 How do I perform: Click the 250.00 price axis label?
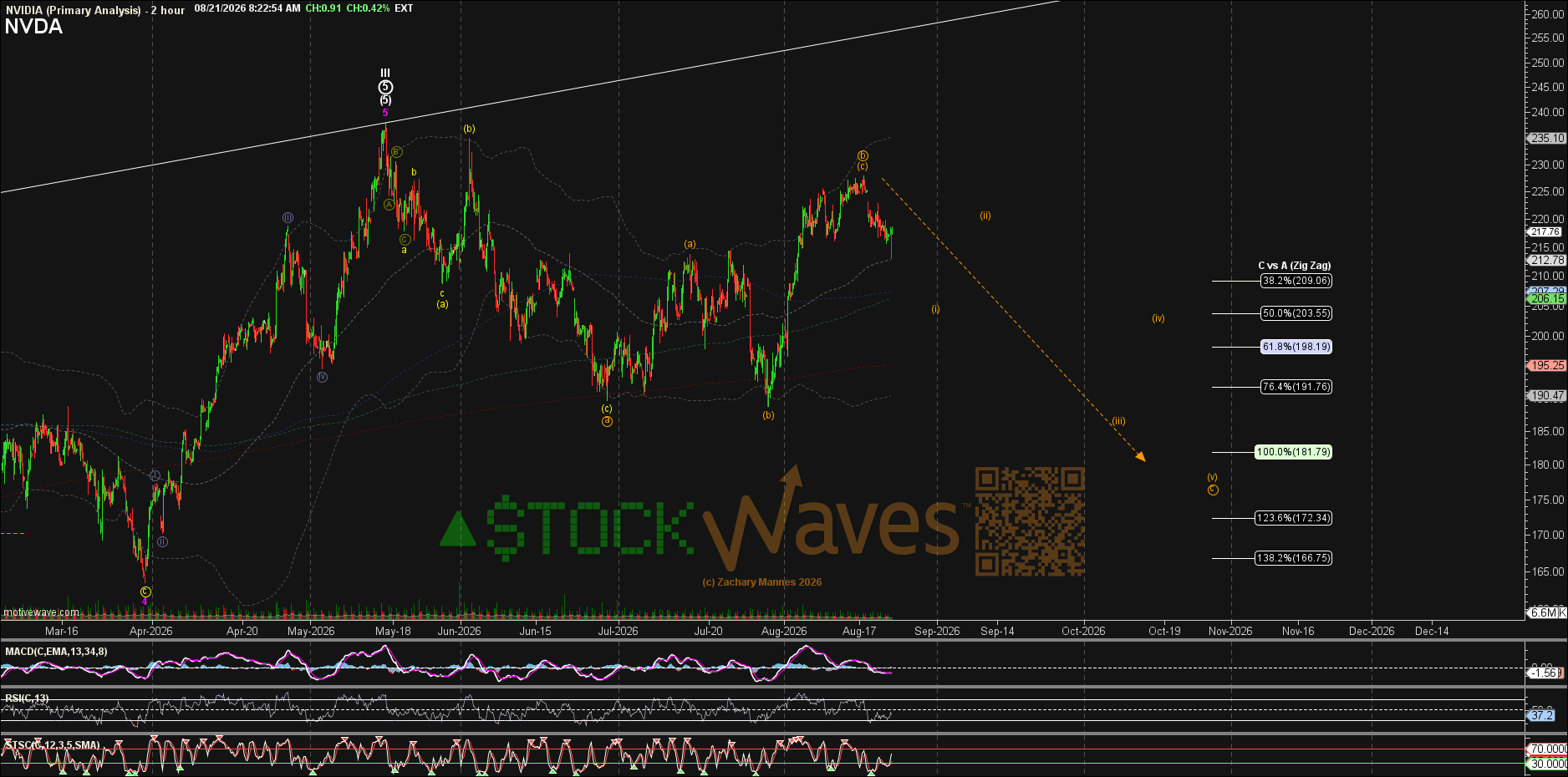(x=1548, y=63)
